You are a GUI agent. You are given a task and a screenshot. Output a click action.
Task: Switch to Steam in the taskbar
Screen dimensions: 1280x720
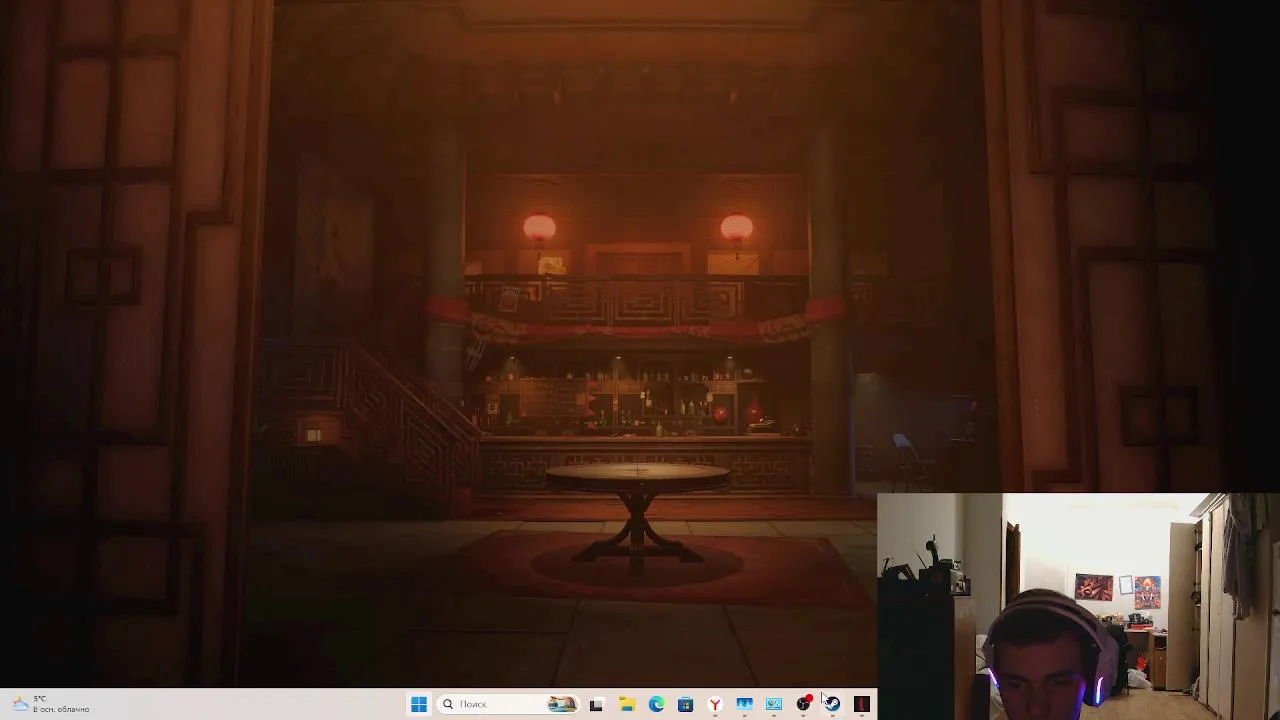coord(833,704)
